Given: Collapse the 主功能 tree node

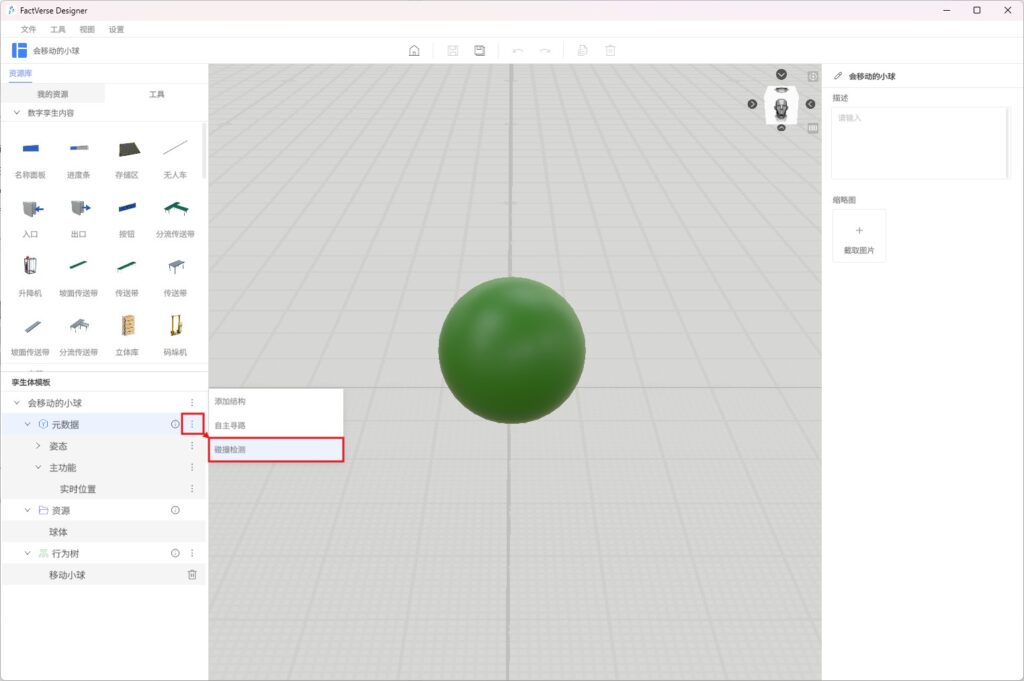Looking at the screenshot, I should [x=38, y=468].
